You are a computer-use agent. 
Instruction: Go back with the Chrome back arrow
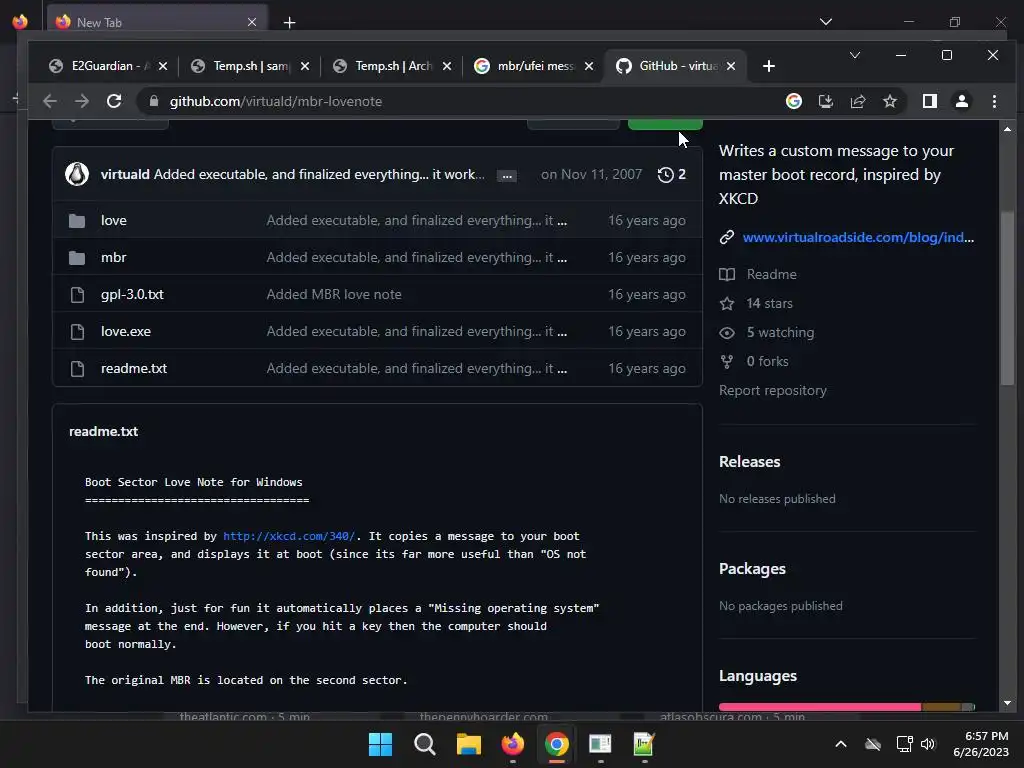tap(50, 101)
